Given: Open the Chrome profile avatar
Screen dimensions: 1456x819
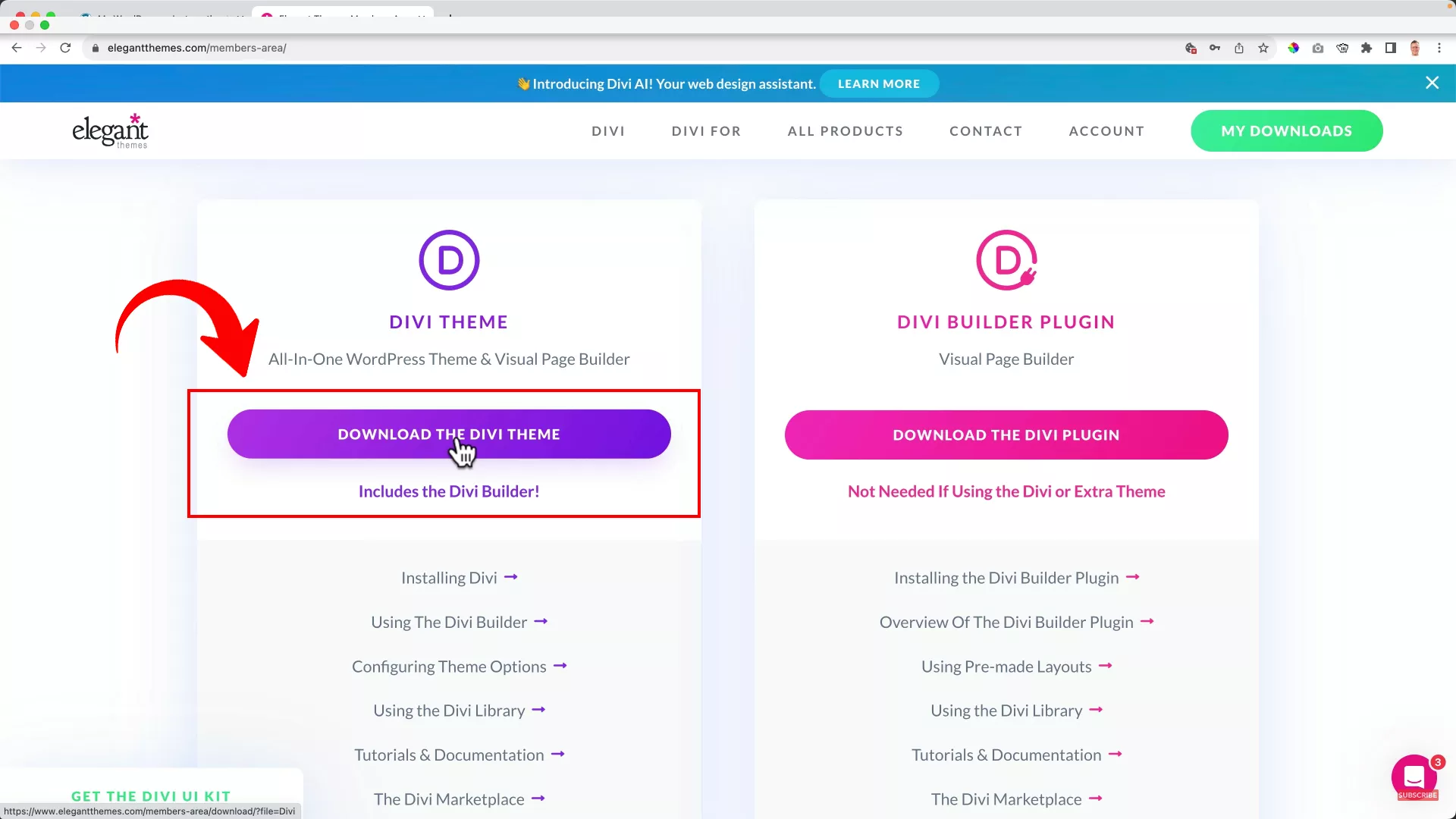Looking at the screenshot, I should point(1415,48).
